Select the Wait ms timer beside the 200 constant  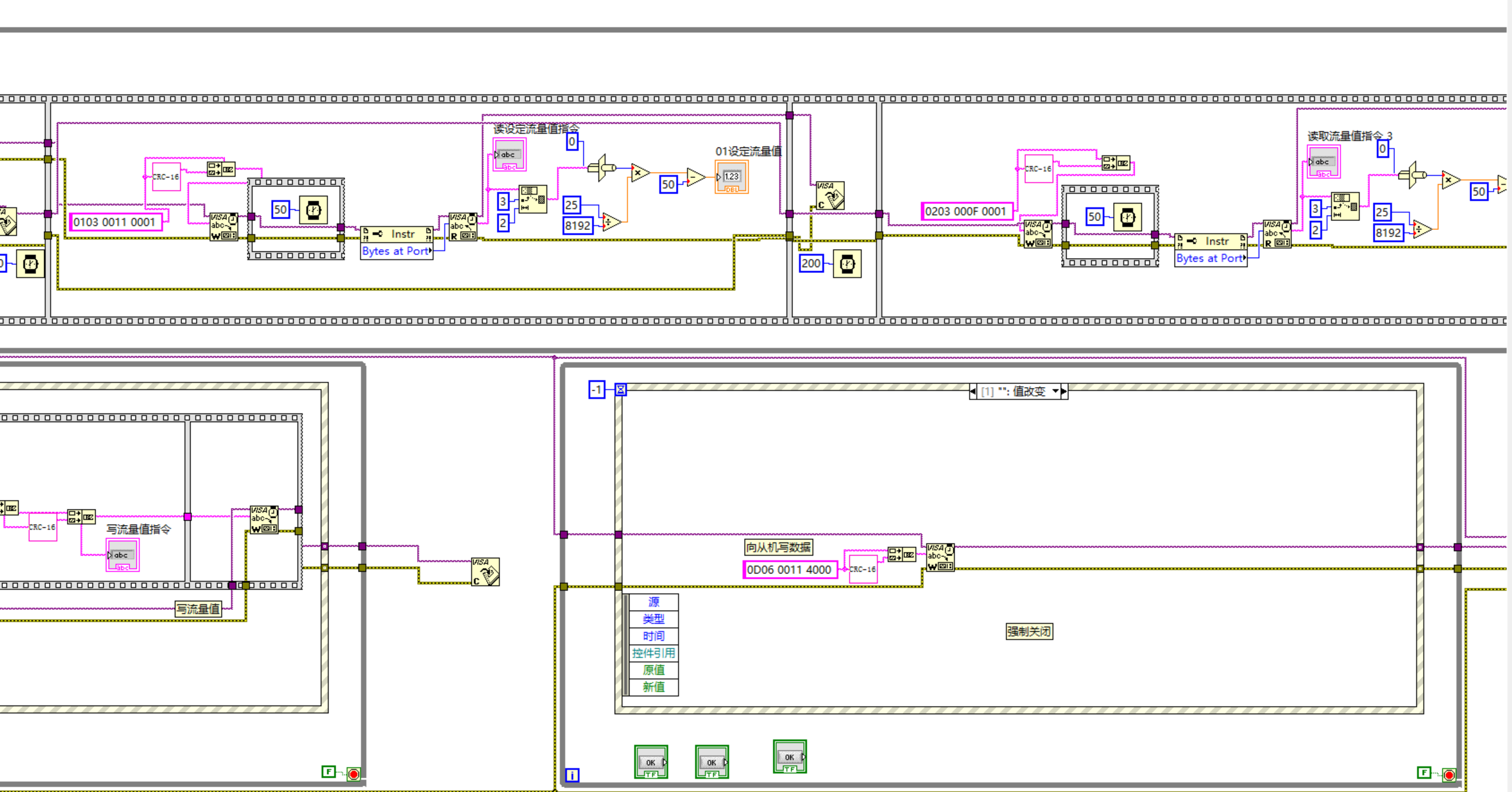tap(847, 264)
